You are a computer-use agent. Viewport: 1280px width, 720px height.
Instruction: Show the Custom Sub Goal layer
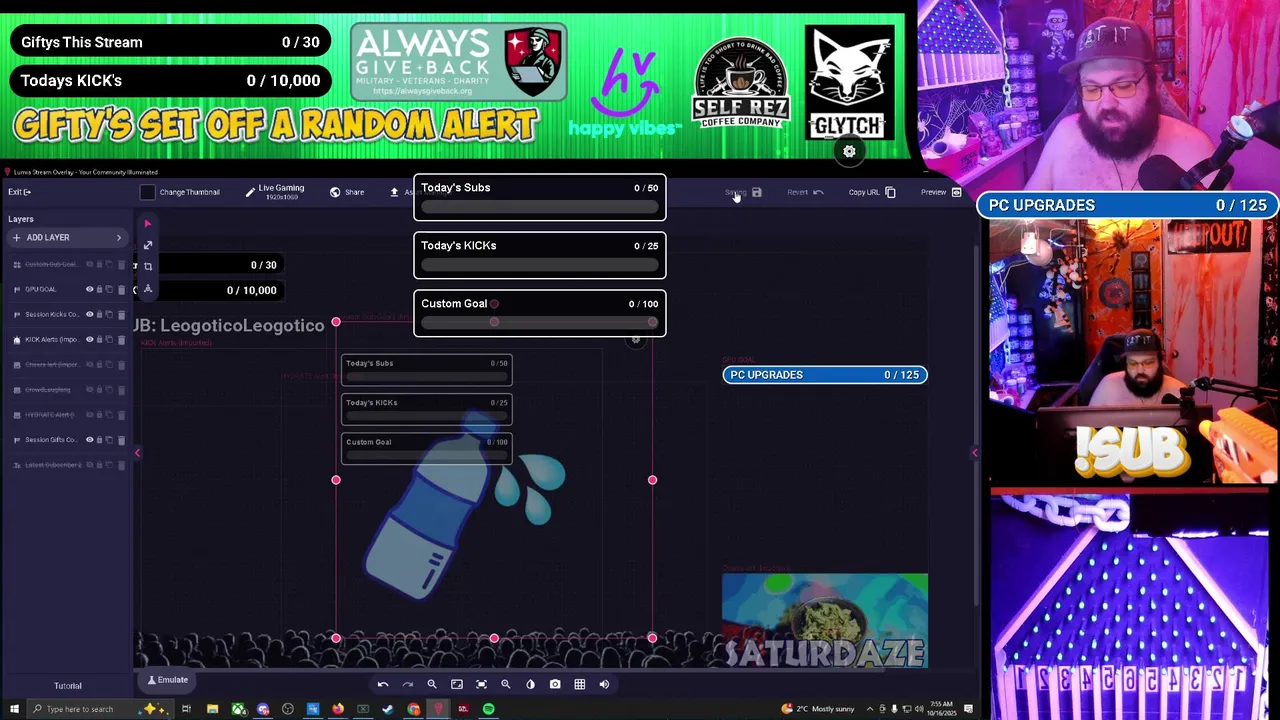coord(90,264)
